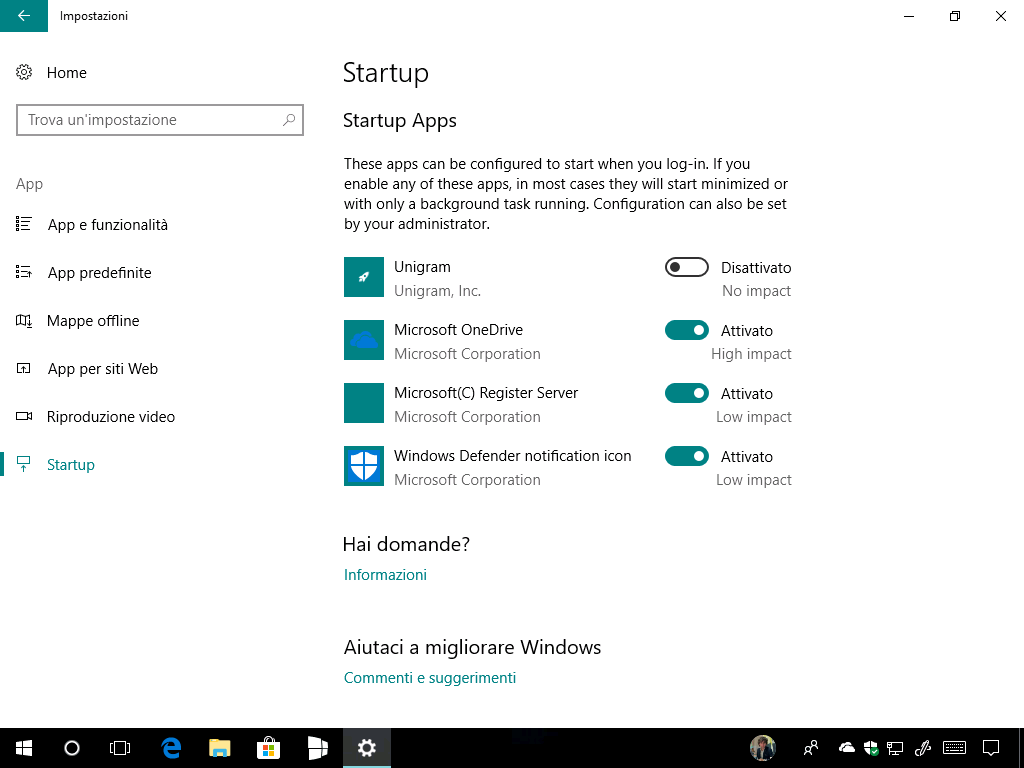Viewport: 1024px width, 768px height.
Task: Click the Disattivato label beside Unigram
Action: [756, 268]
